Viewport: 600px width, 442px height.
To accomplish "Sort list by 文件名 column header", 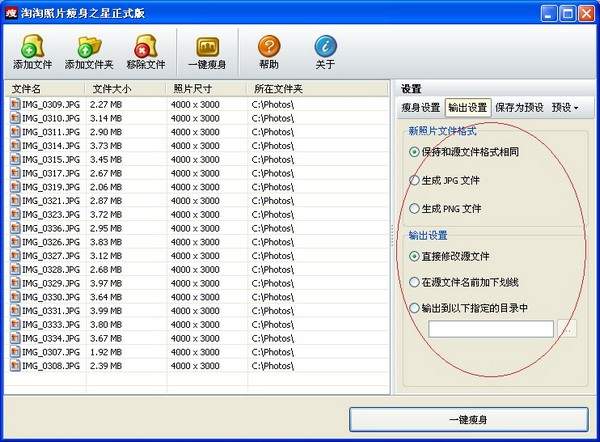I will tap(46, 89).
